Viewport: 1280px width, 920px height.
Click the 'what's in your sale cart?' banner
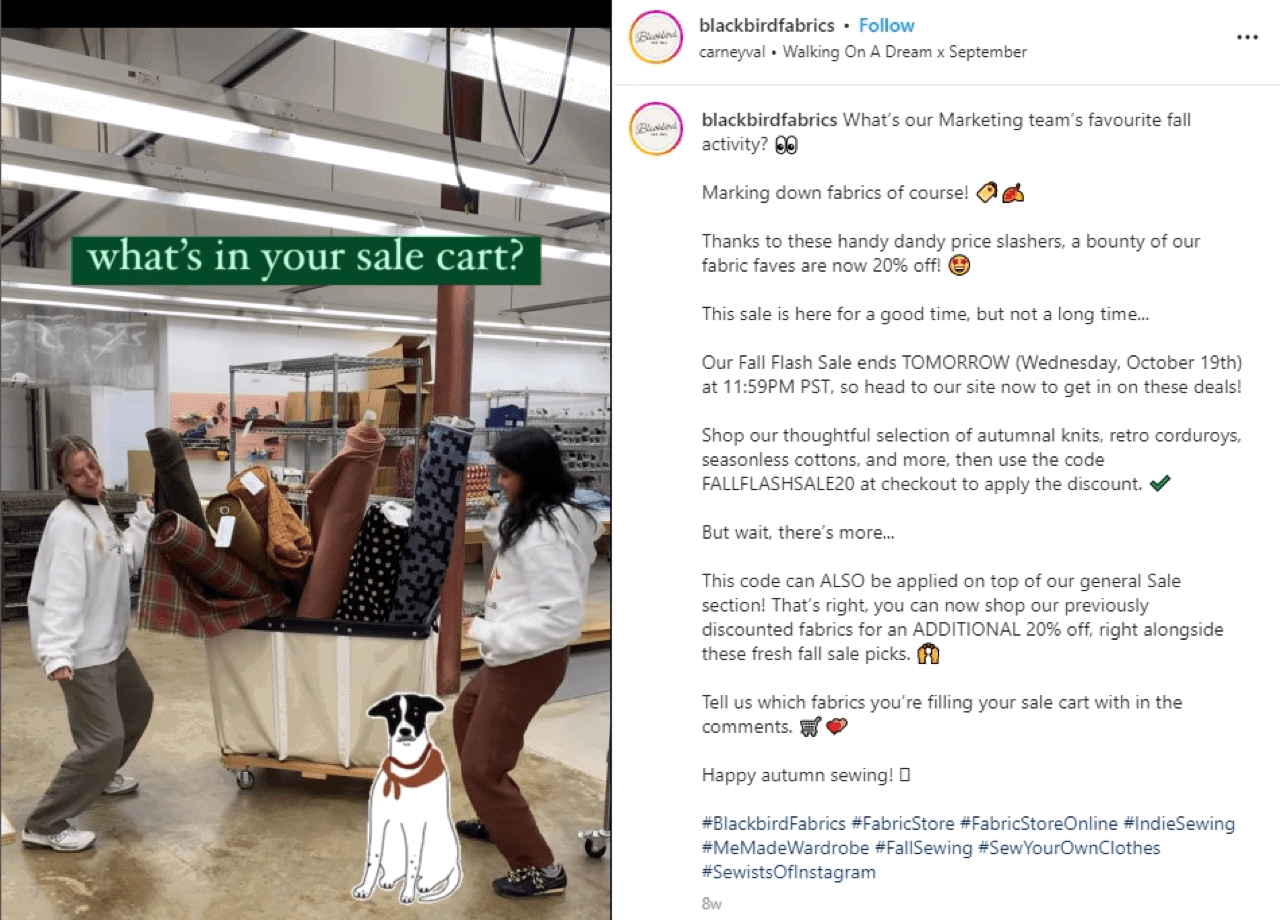click(306, 260)
